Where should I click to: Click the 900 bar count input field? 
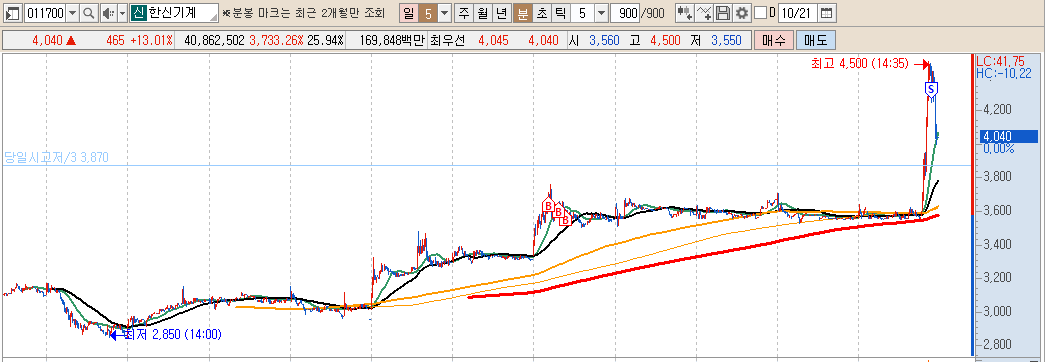point(624,13)
